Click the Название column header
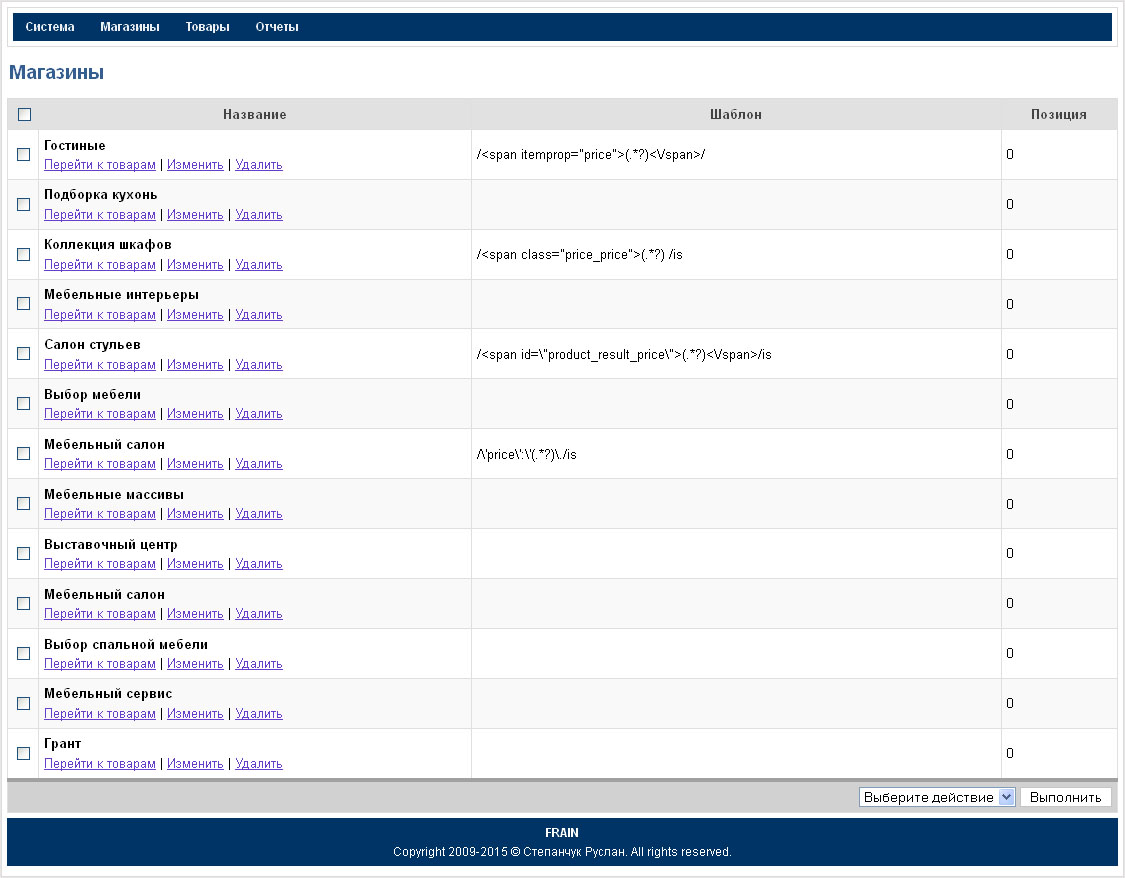Viewport: 1125px width, 878px height. (x=254, y=115)
